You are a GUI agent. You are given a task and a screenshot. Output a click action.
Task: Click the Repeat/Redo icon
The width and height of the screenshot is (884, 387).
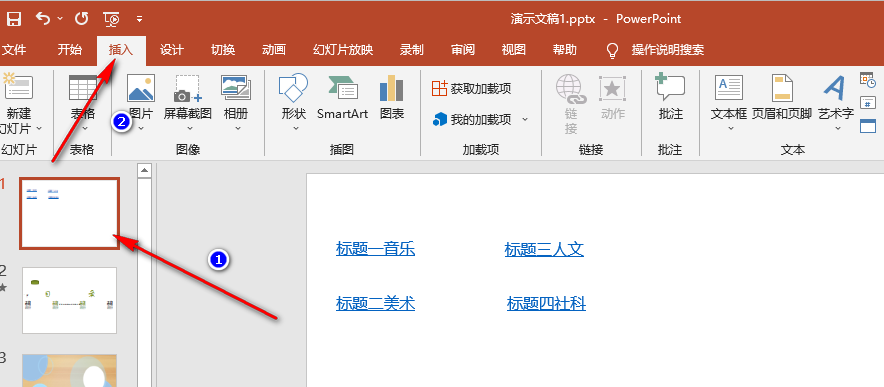click(82, 19)
